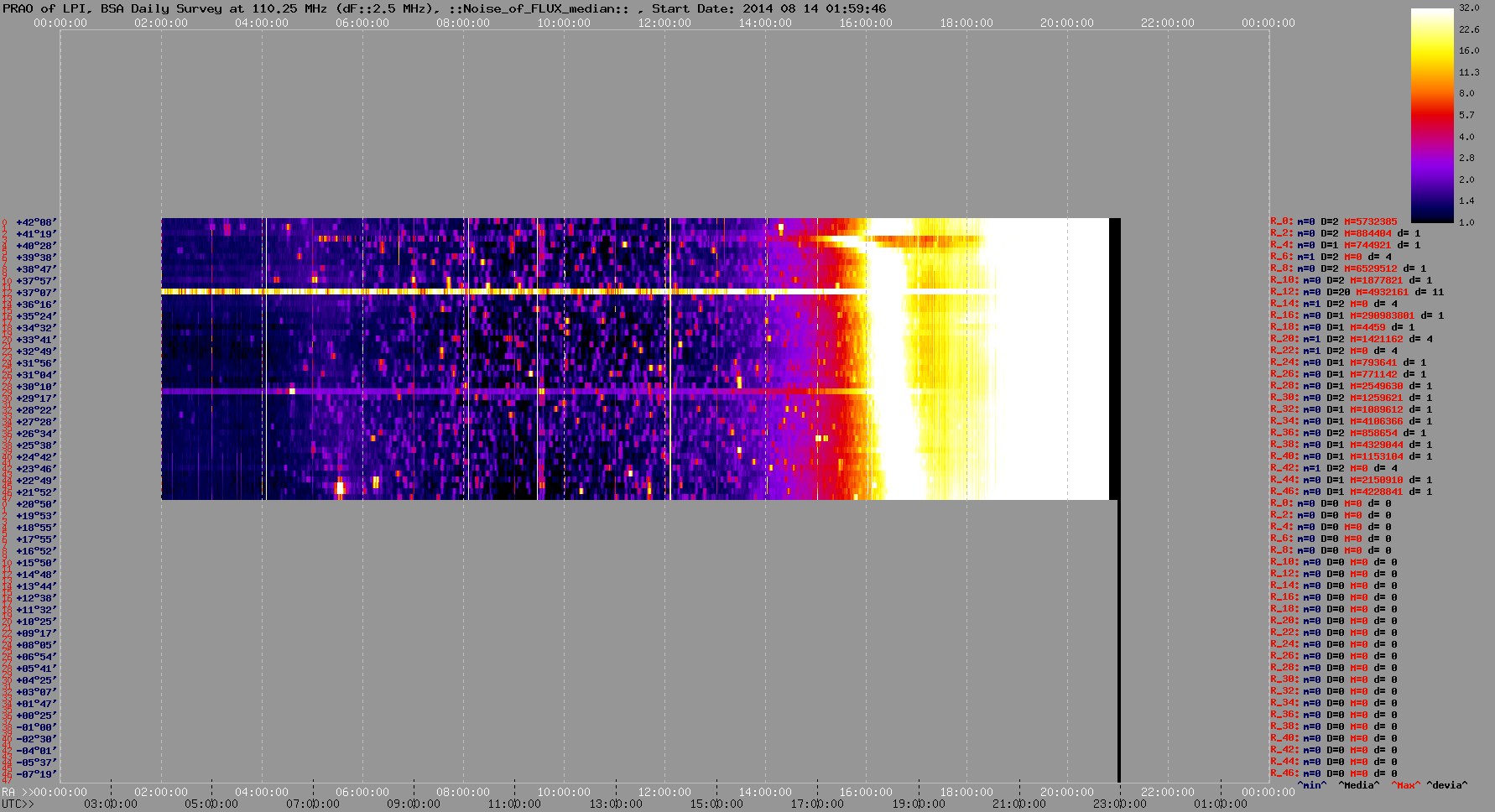Click the row statistics with M=884404
Screen dimensions: 1495x812
(x=1346, y=233)
